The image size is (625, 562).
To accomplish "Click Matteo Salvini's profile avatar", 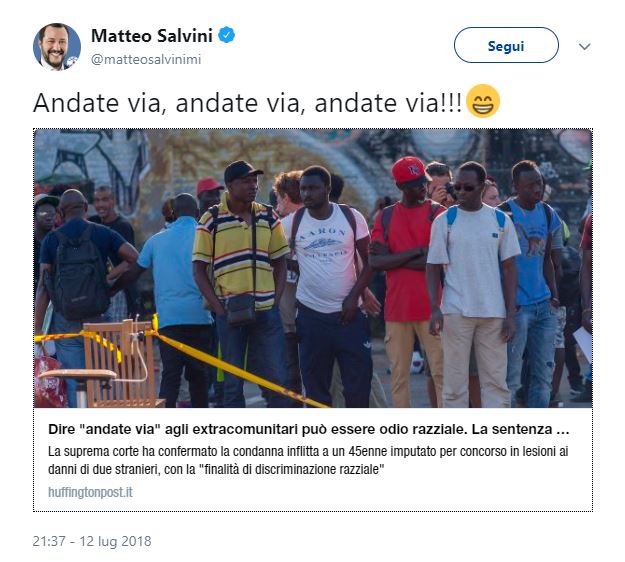I will click(57, 47).
